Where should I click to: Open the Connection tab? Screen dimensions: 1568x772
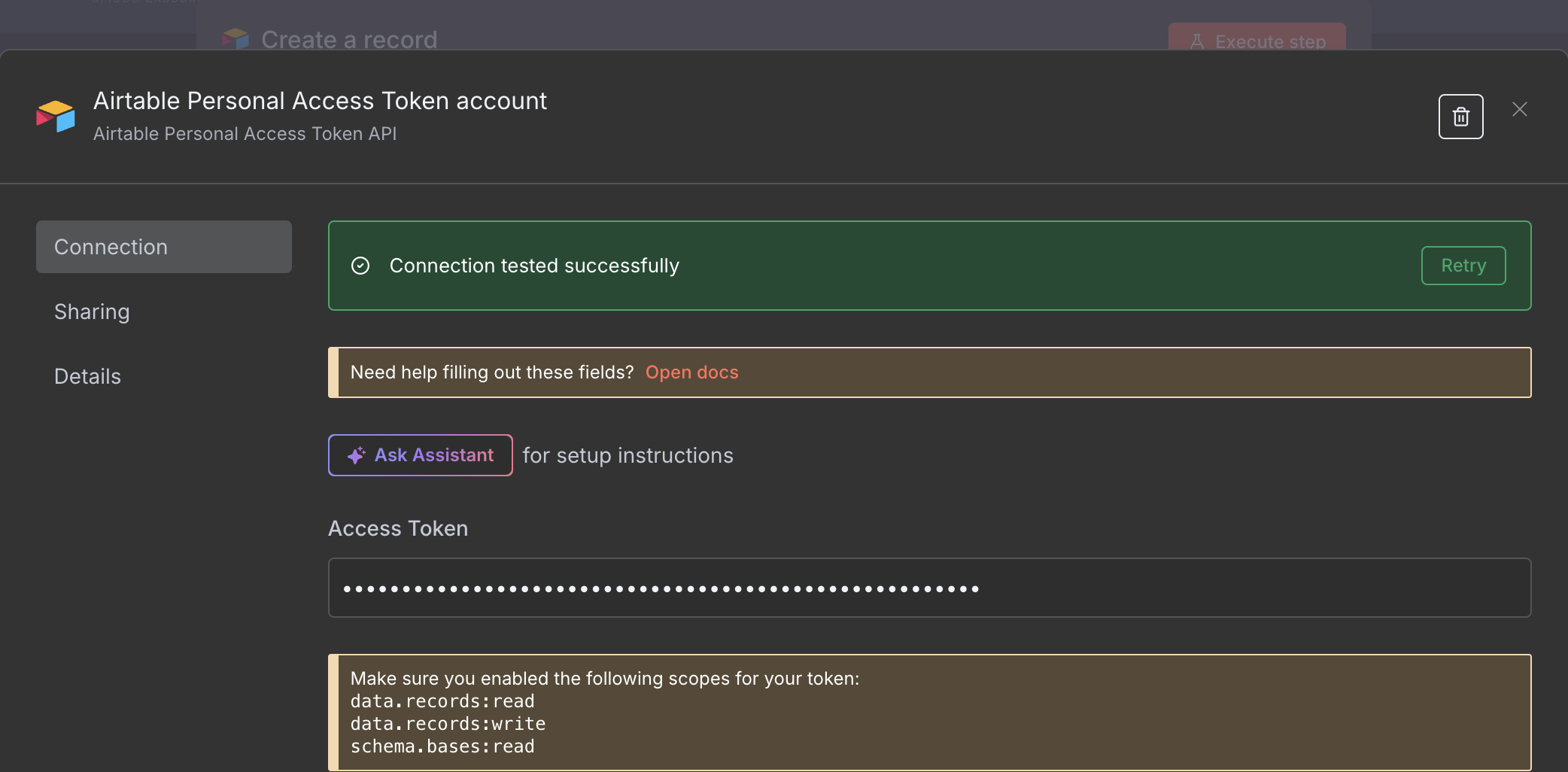[163, 247]
